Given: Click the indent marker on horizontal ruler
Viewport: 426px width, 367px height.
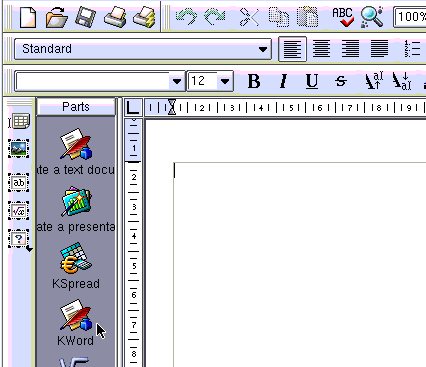Looking at the screenshot, I should pyautogui.click(x=172, y=107).
